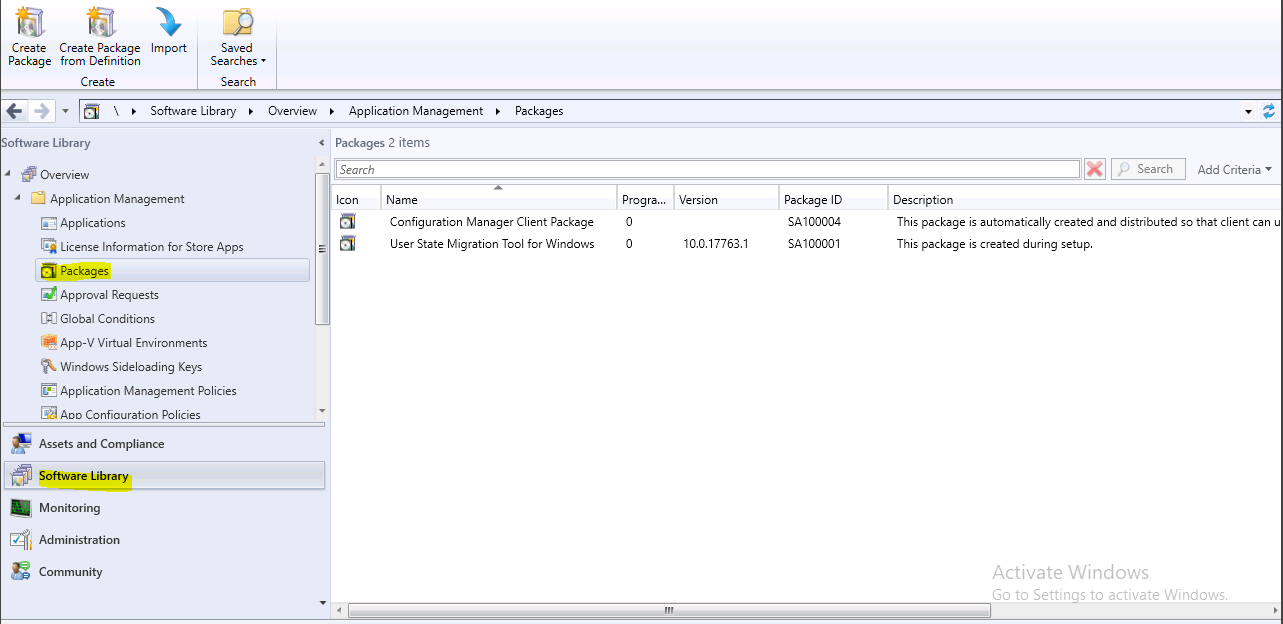Open the Community workspace

(165, 572)
